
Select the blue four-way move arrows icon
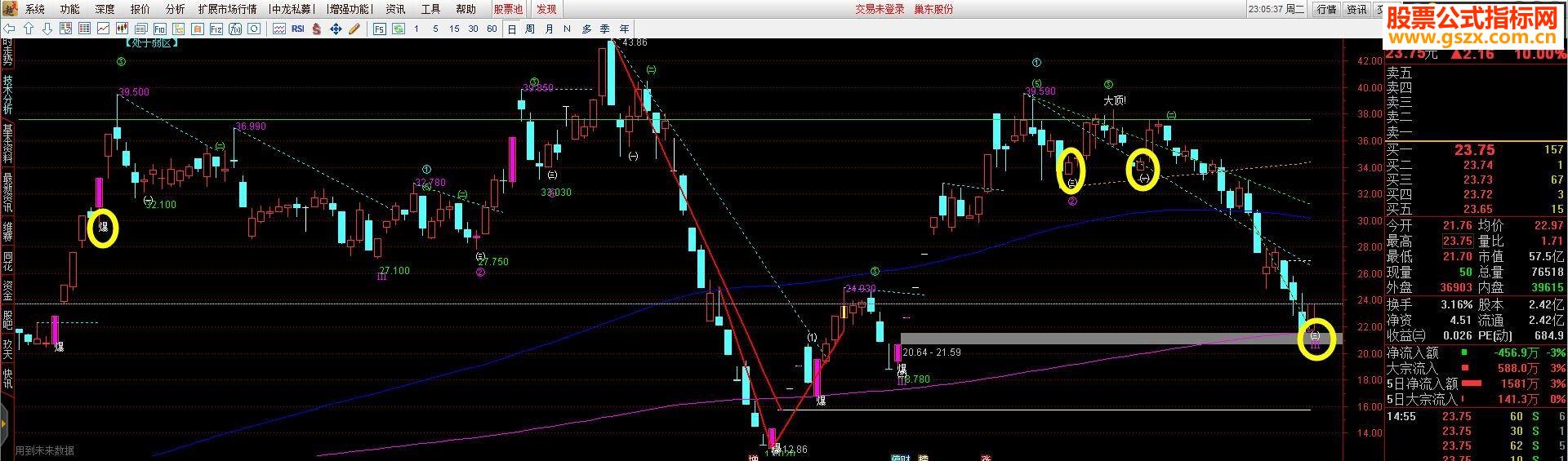click(336, 29)
